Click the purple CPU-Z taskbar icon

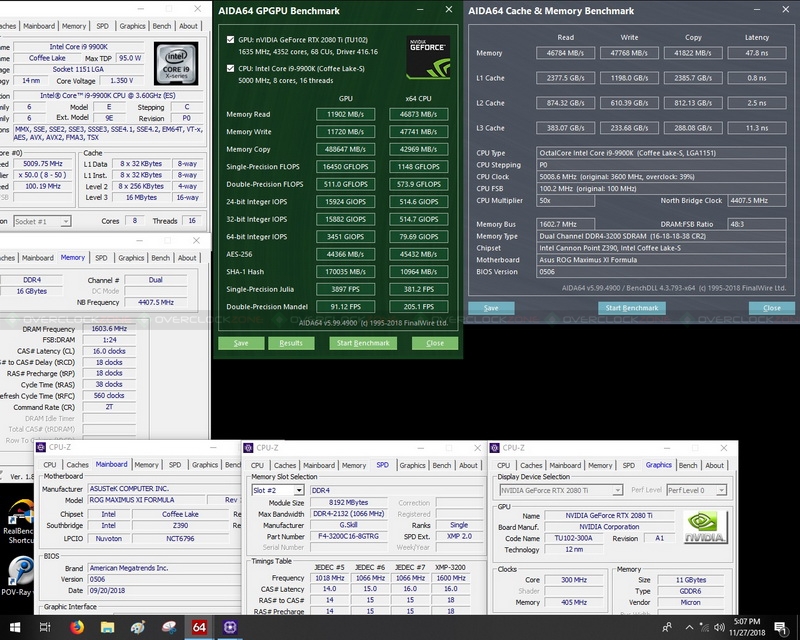click(x=230, y=627)
